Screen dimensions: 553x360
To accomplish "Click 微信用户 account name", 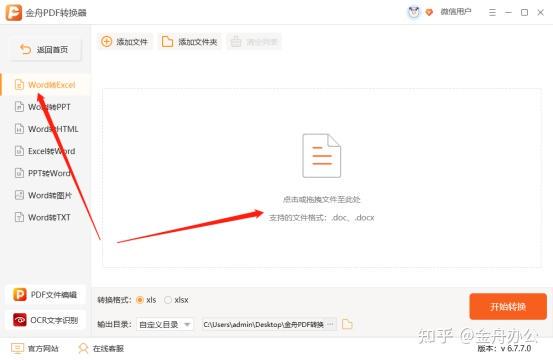I will (456, 12).
